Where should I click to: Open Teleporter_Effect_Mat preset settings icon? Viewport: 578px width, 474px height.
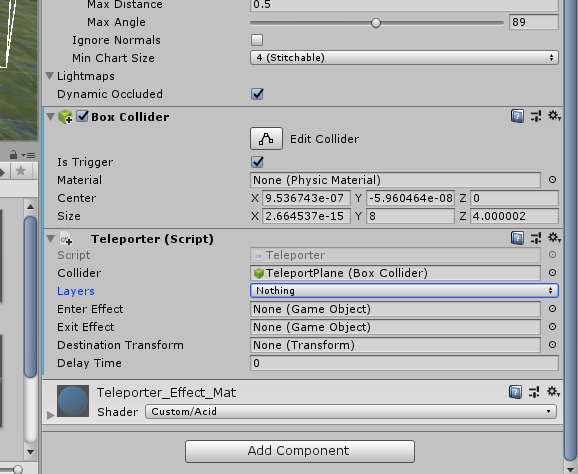[x=534, y=392]
